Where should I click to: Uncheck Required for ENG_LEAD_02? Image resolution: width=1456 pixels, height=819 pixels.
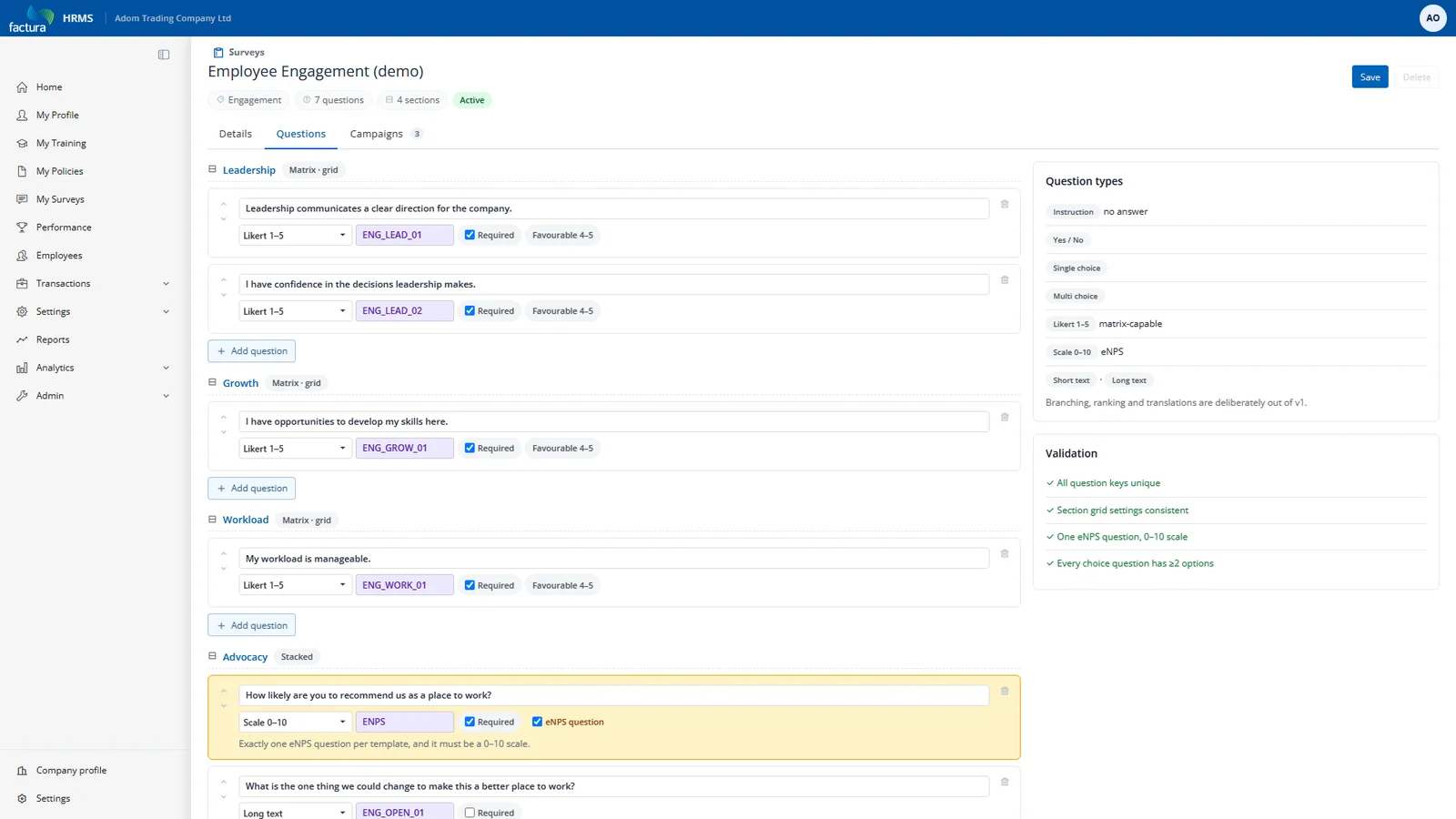[x=470, y=311]
